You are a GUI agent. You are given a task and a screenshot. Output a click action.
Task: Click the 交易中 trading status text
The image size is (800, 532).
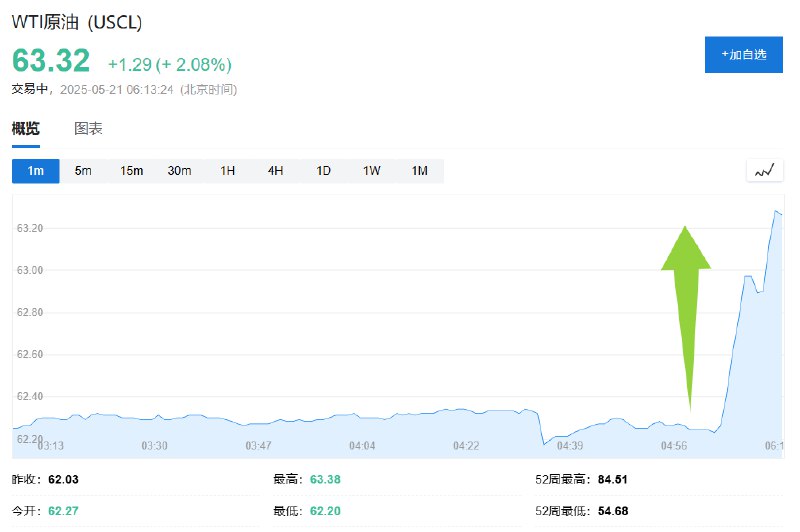[x=30, y=89]
